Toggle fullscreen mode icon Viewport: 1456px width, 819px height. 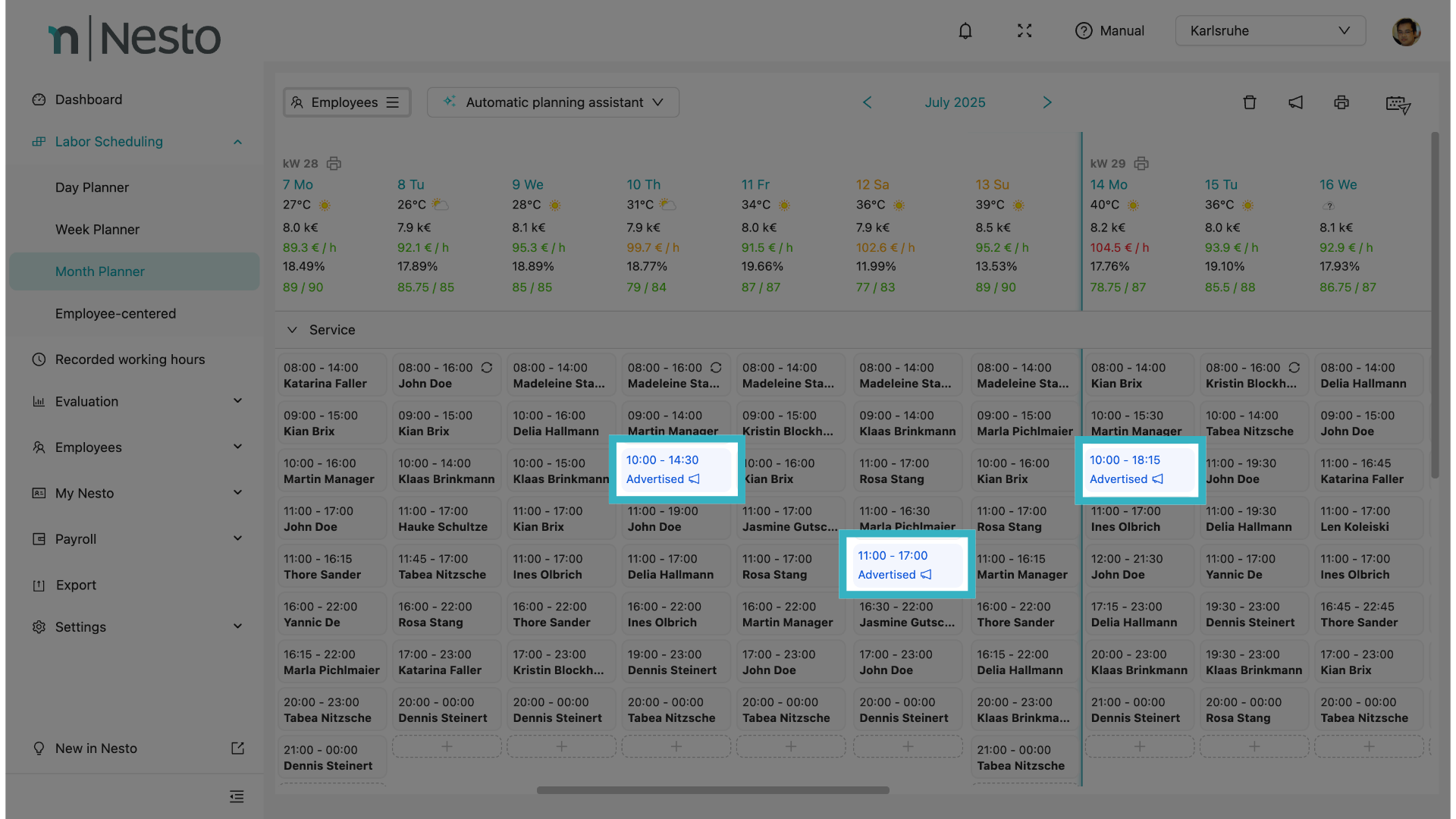click(x=1025, y=31)
